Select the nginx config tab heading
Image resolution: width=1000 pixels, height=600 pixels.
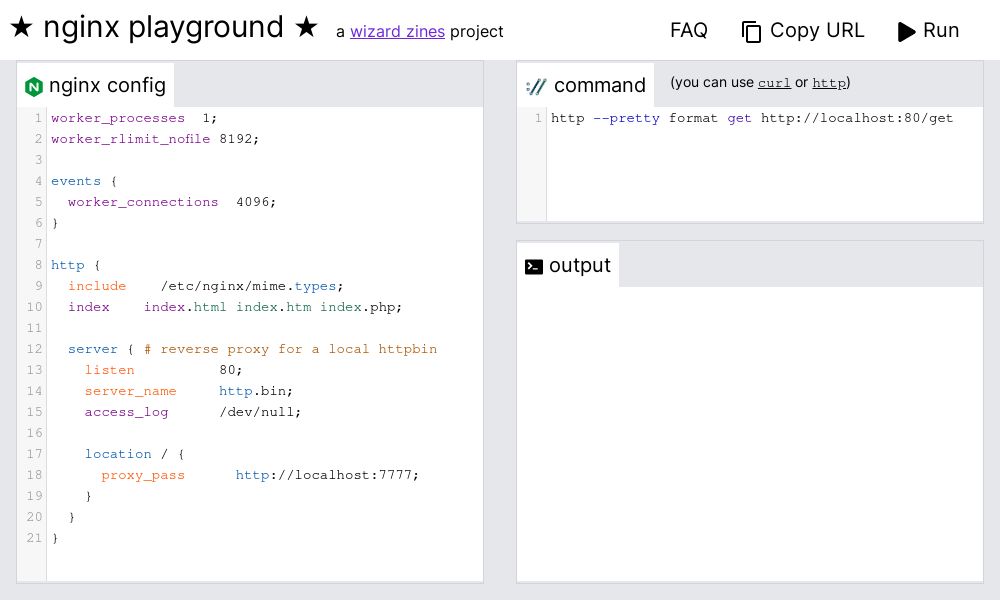point(96,85)
